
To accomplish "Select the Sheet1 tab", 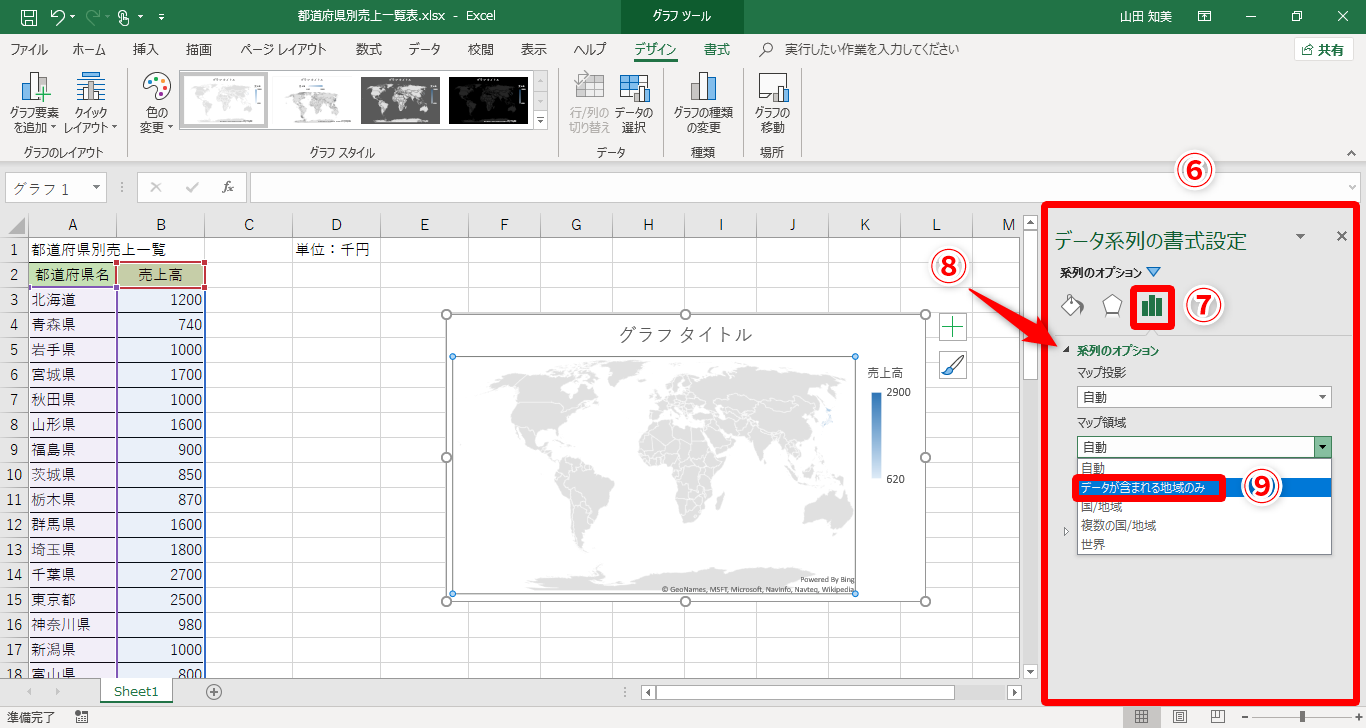I will pos(136,691).
